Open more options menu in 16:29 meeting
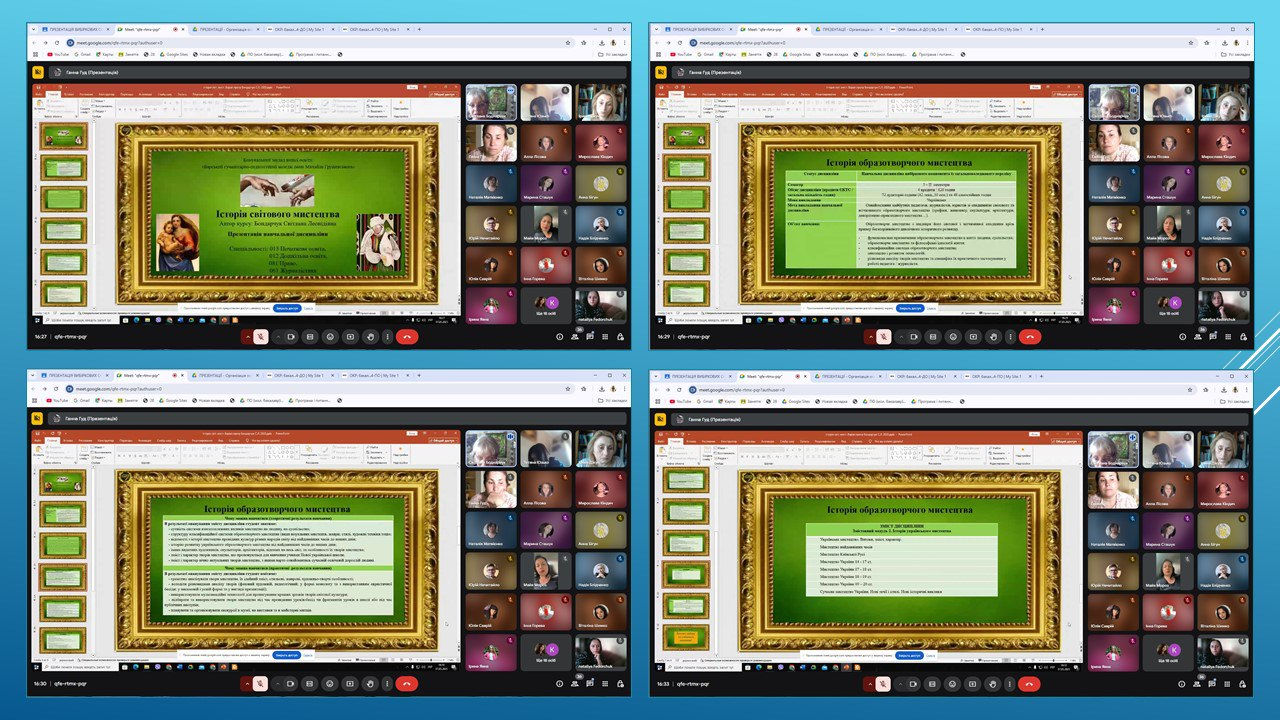The image size is (1280, 720). click(1010, 337)
